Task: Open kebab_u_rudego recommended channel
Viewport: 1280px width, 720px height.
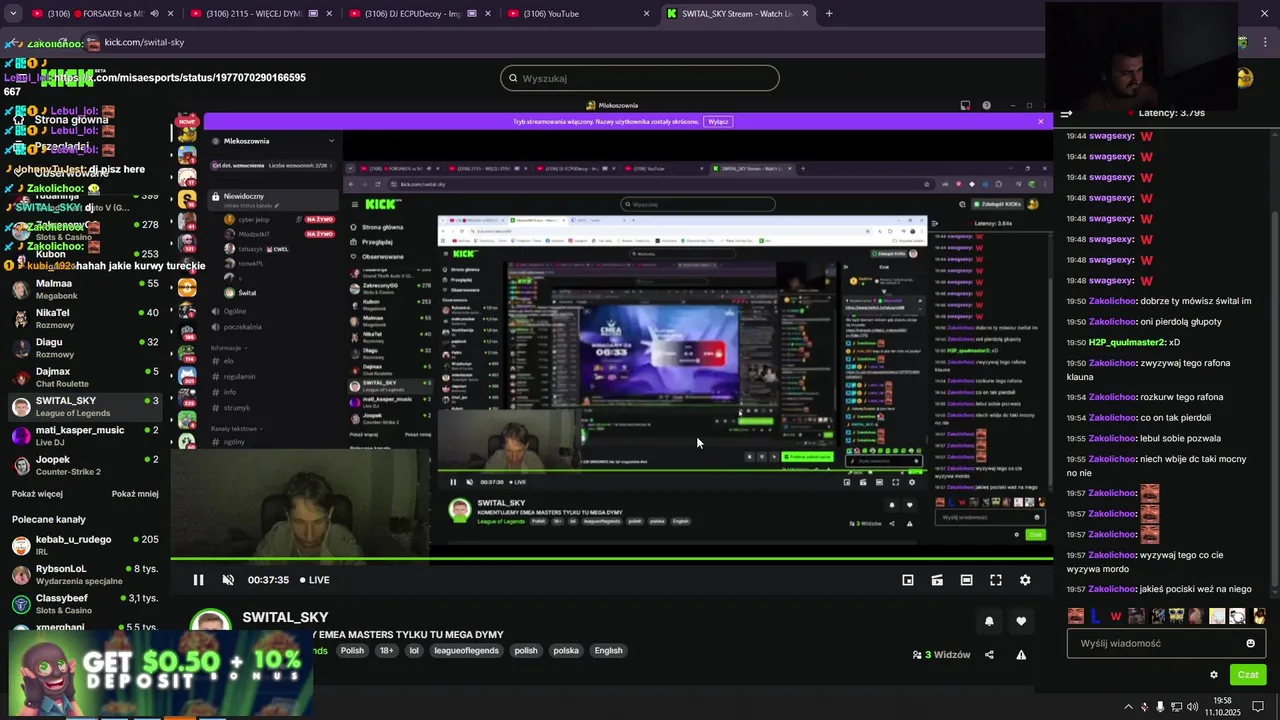Action: coord(85,545)
